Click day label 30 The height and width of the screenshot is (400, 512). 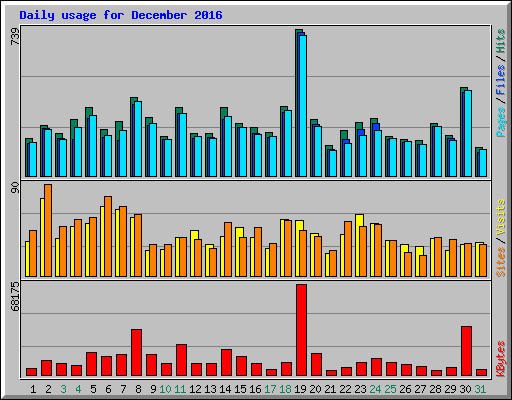coord(465,389)
